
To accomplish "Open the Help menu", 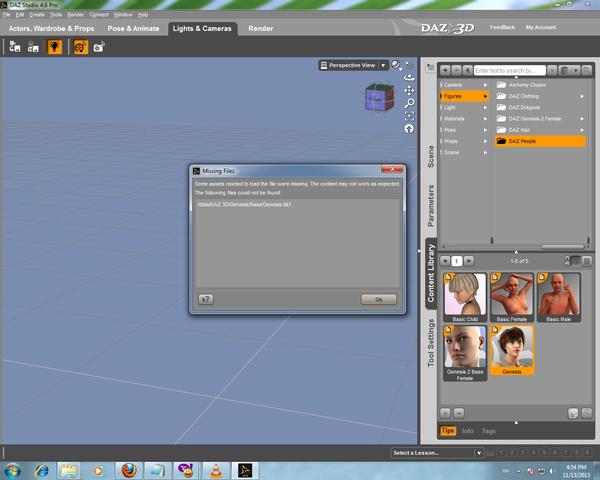I will 143,15.
